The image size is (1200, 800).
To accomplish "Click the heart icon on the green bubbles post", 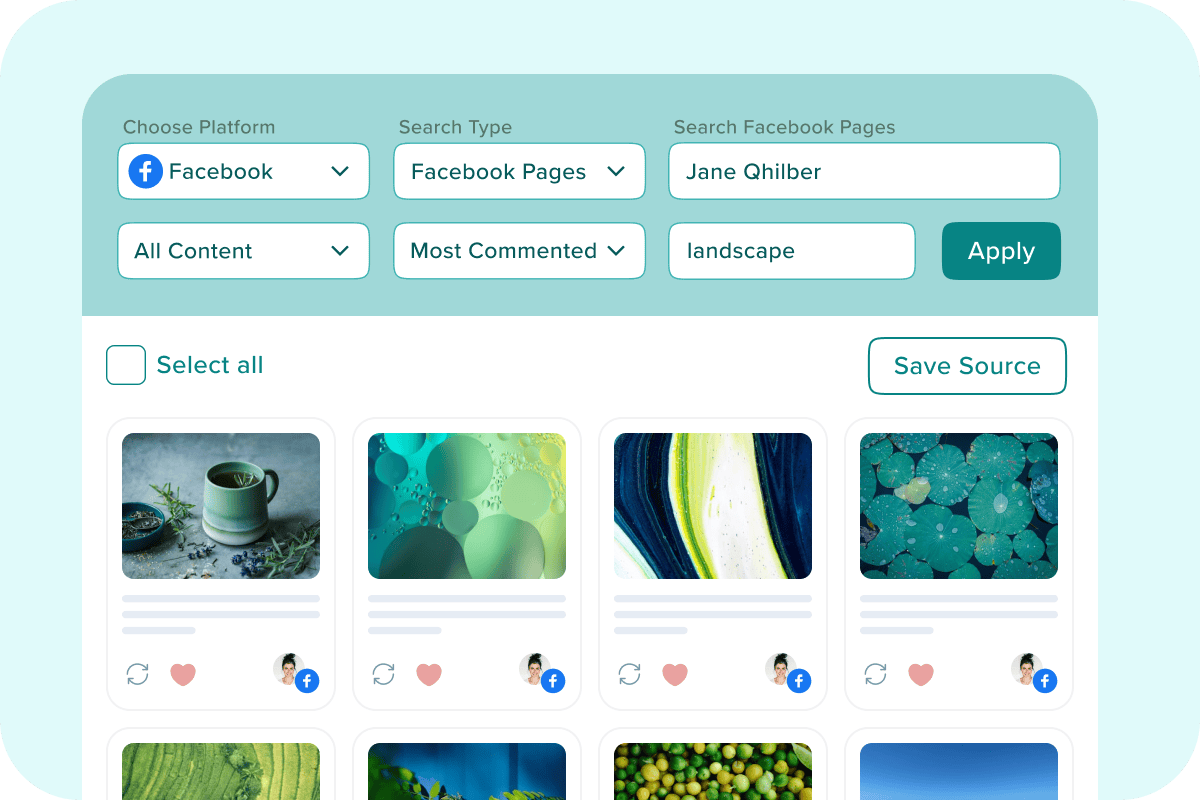I will click(429, 675).
